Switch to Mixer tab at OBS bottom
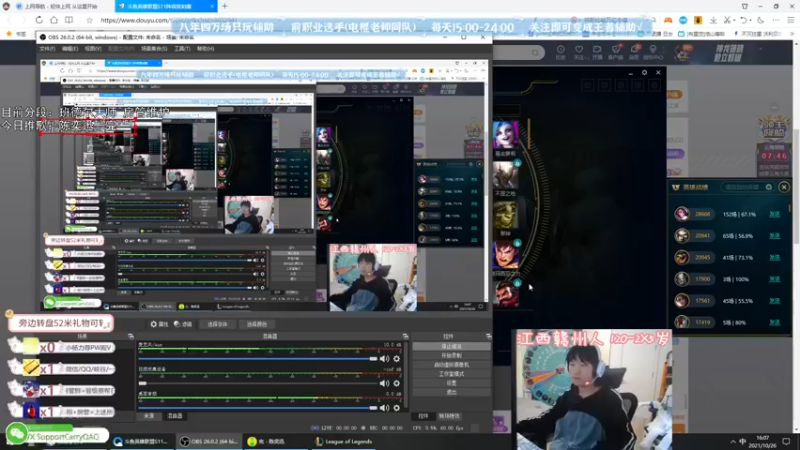 175,416
